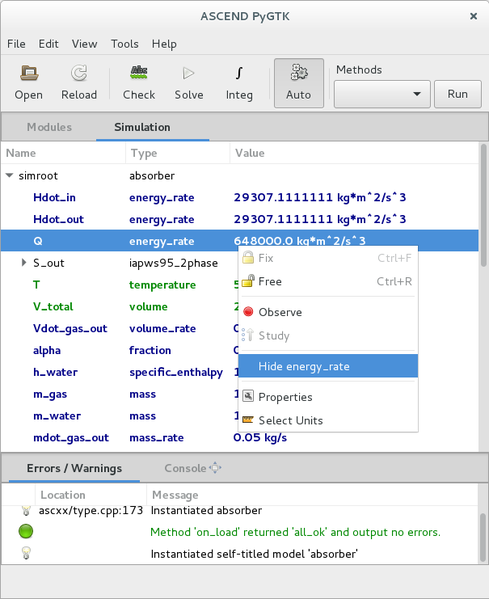489x599 pixels.
Task: Click the Open toolbar icon
Action: tap(29, 73)
